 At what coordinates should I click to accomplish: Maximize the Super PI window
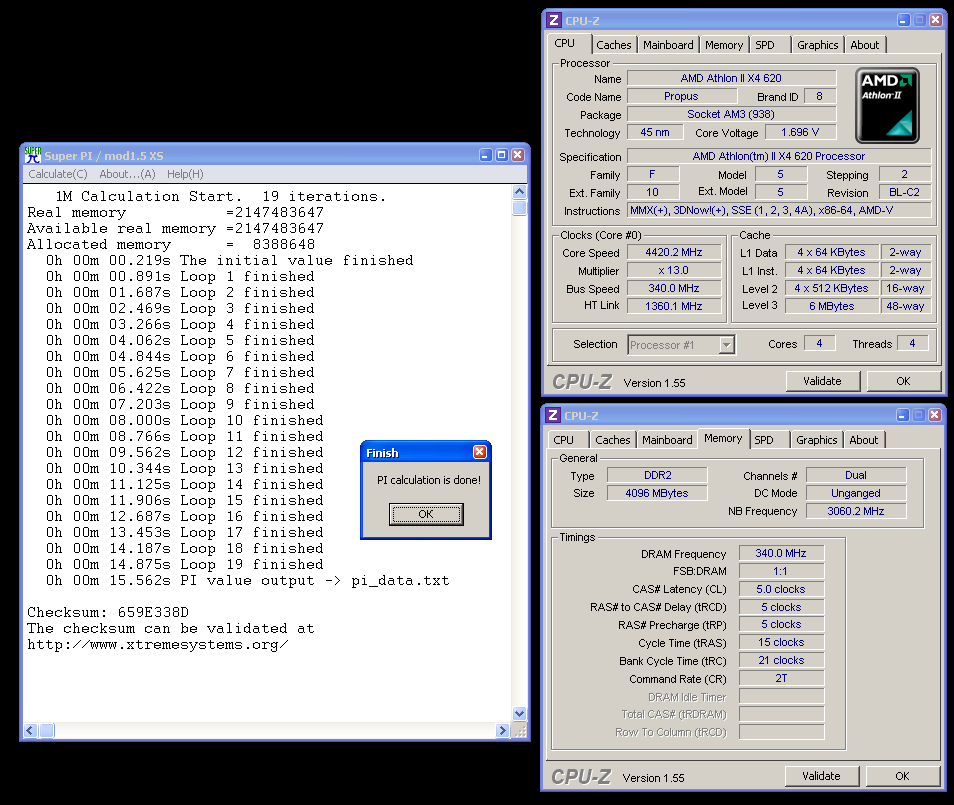(x=501, y=155)
